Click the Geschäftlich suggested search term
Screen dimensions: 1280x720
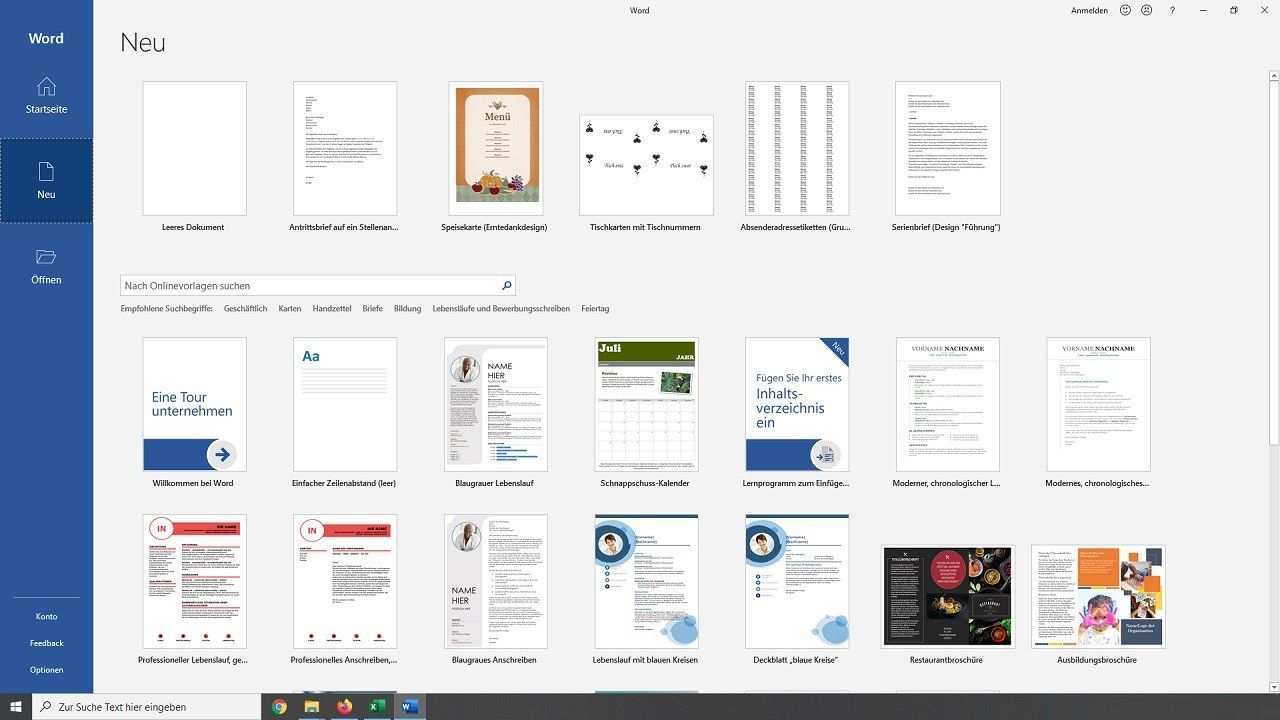245,309
